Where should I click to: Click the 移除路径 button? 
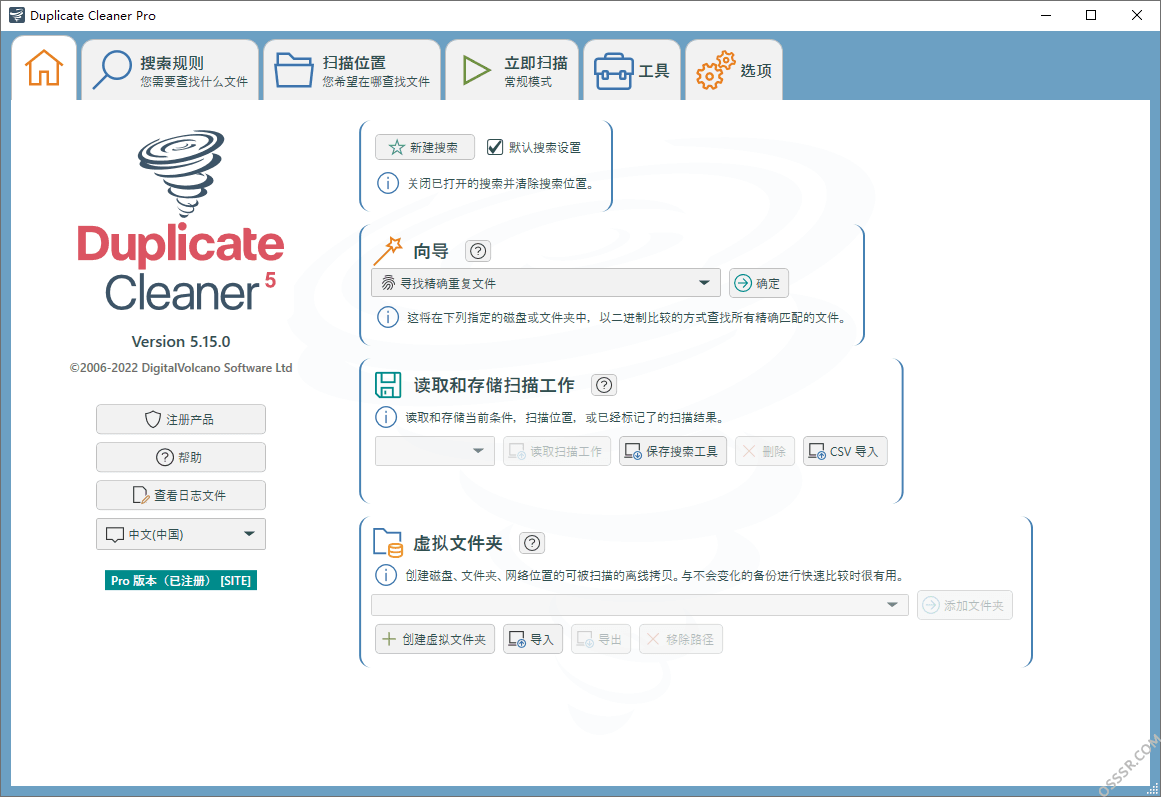coord(681,639)
